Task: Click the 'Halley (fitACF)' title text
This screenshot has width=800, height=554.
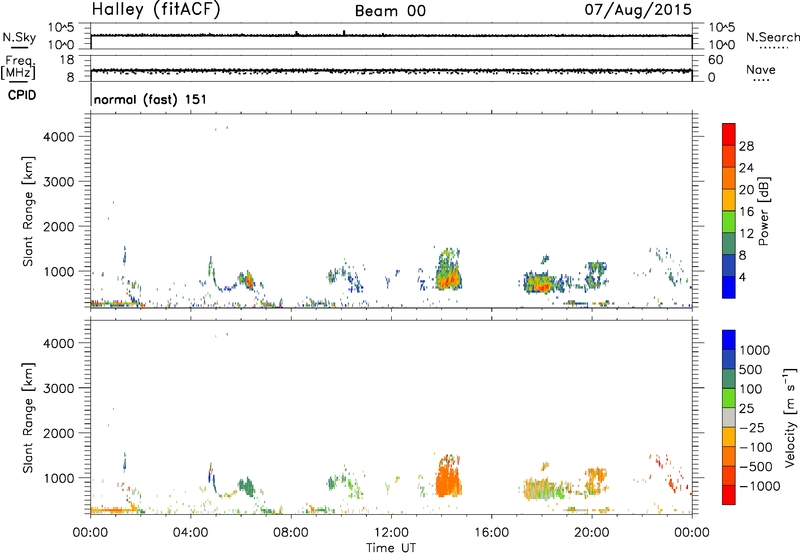Action: [x=156, y=10]
